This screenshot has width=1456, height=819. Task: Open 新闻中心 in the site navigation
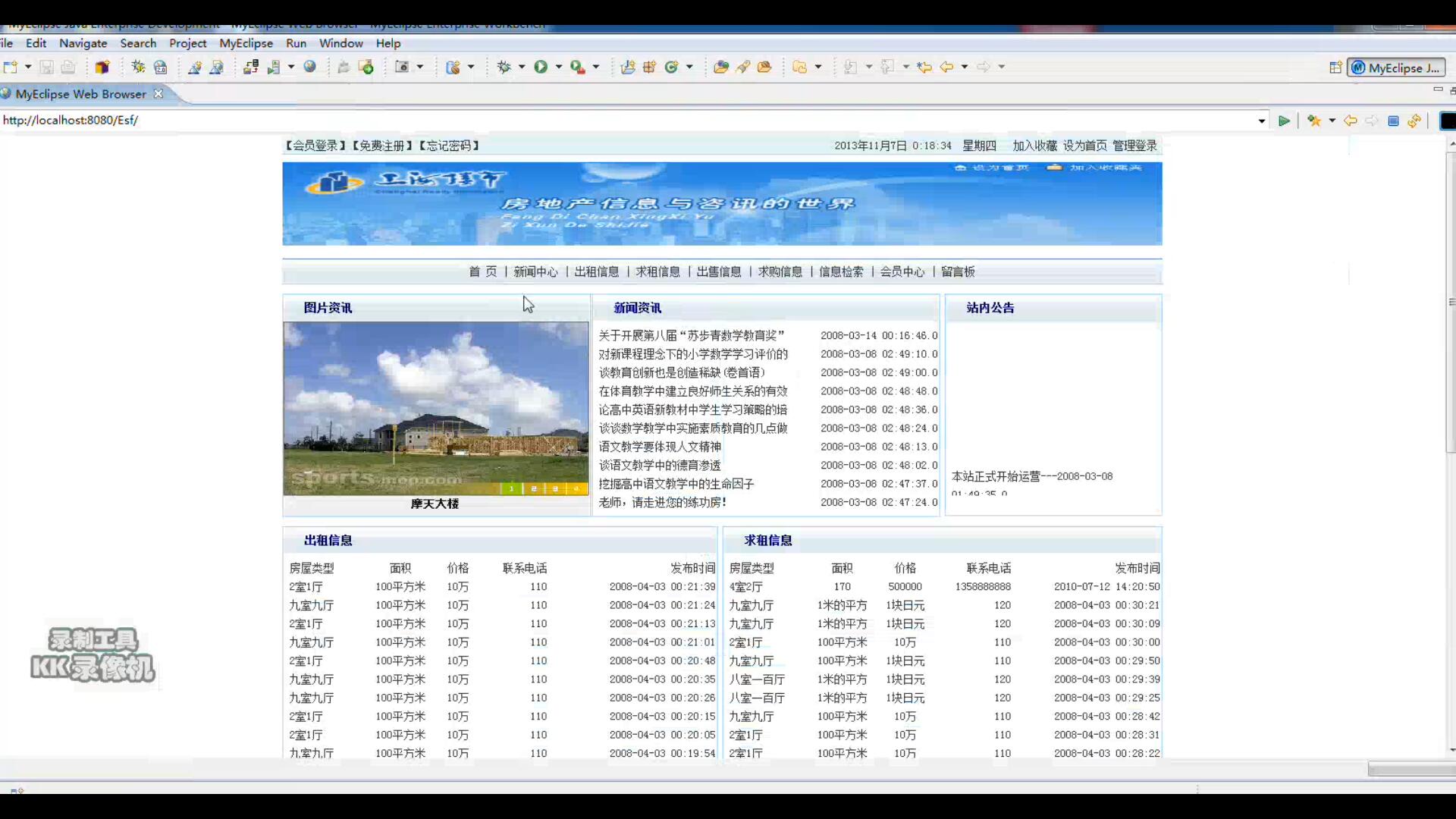pyautogui.click(x=535, y=271)
